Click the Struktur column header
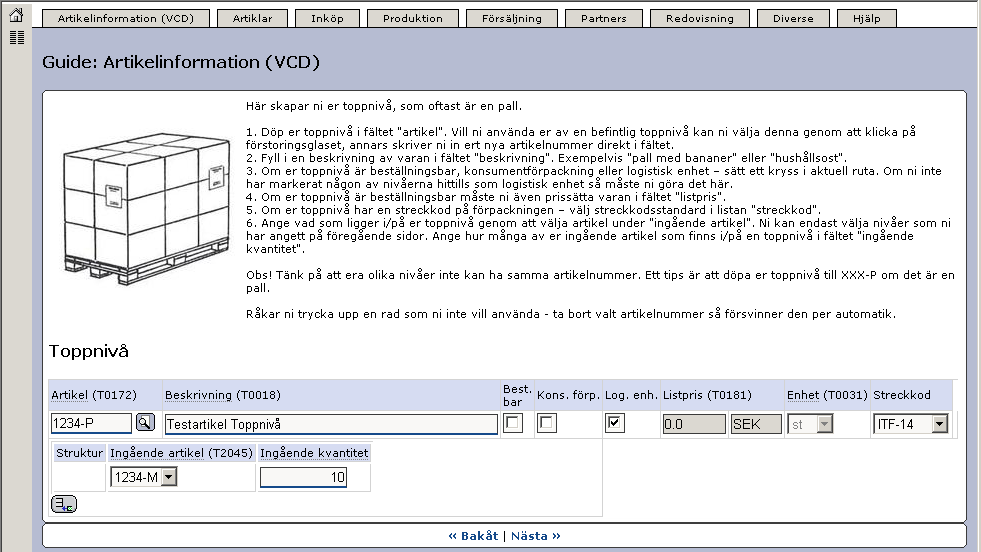This screenshot has height=552, width=981. click(79, 452)
